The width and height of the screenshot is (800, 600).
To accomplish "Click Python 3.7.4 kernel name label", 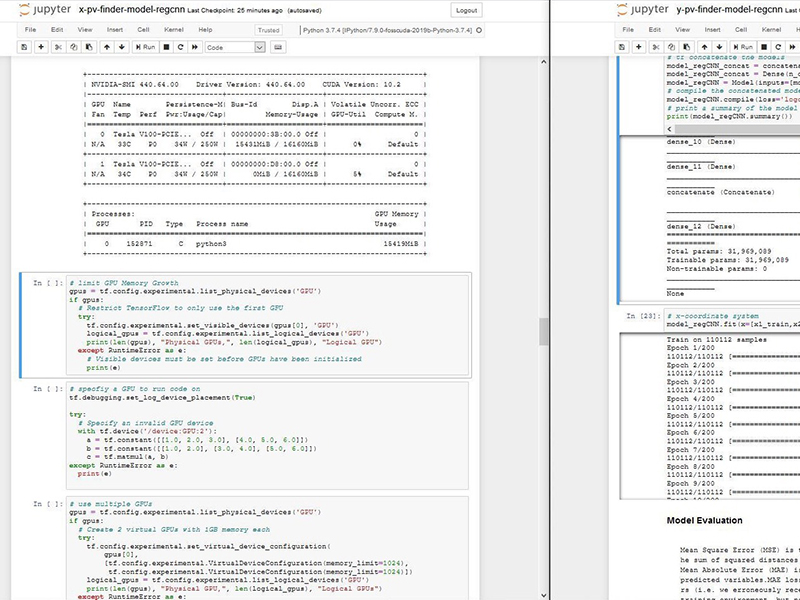I will (387, 30).
